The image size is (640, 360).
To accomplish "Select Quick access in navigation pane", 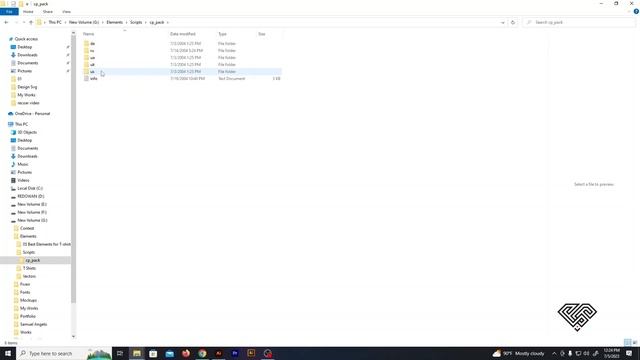I will click(x=26, y=39).
